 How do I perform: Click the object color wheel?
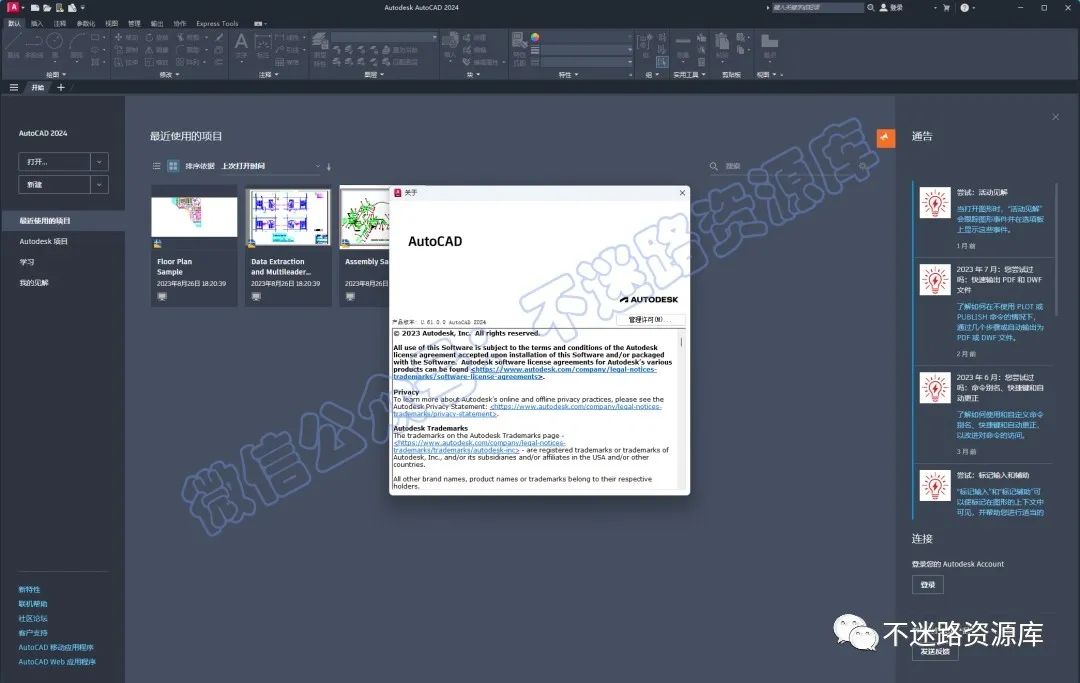pyautogui.click(x=535, y=37)
